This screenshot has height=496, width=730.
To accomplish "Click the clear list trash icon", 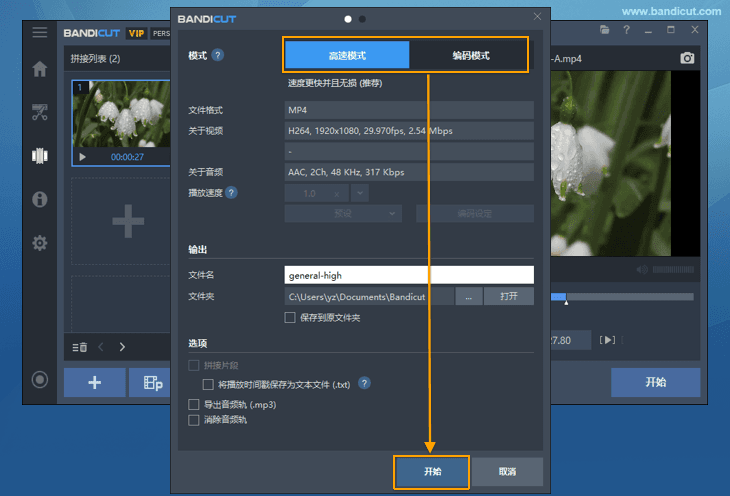I will click(x=80, y=347).
